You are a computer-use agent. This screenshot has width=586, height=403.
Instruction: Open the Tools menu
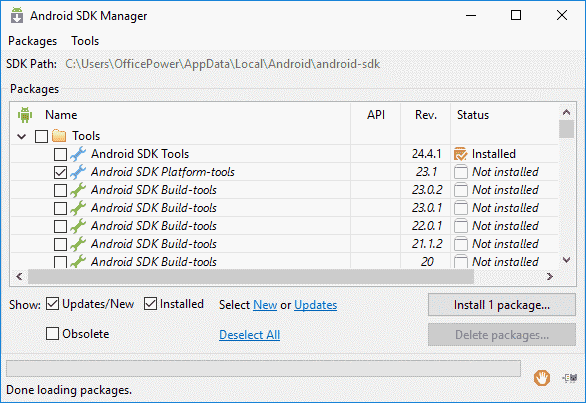coord(85,41)
